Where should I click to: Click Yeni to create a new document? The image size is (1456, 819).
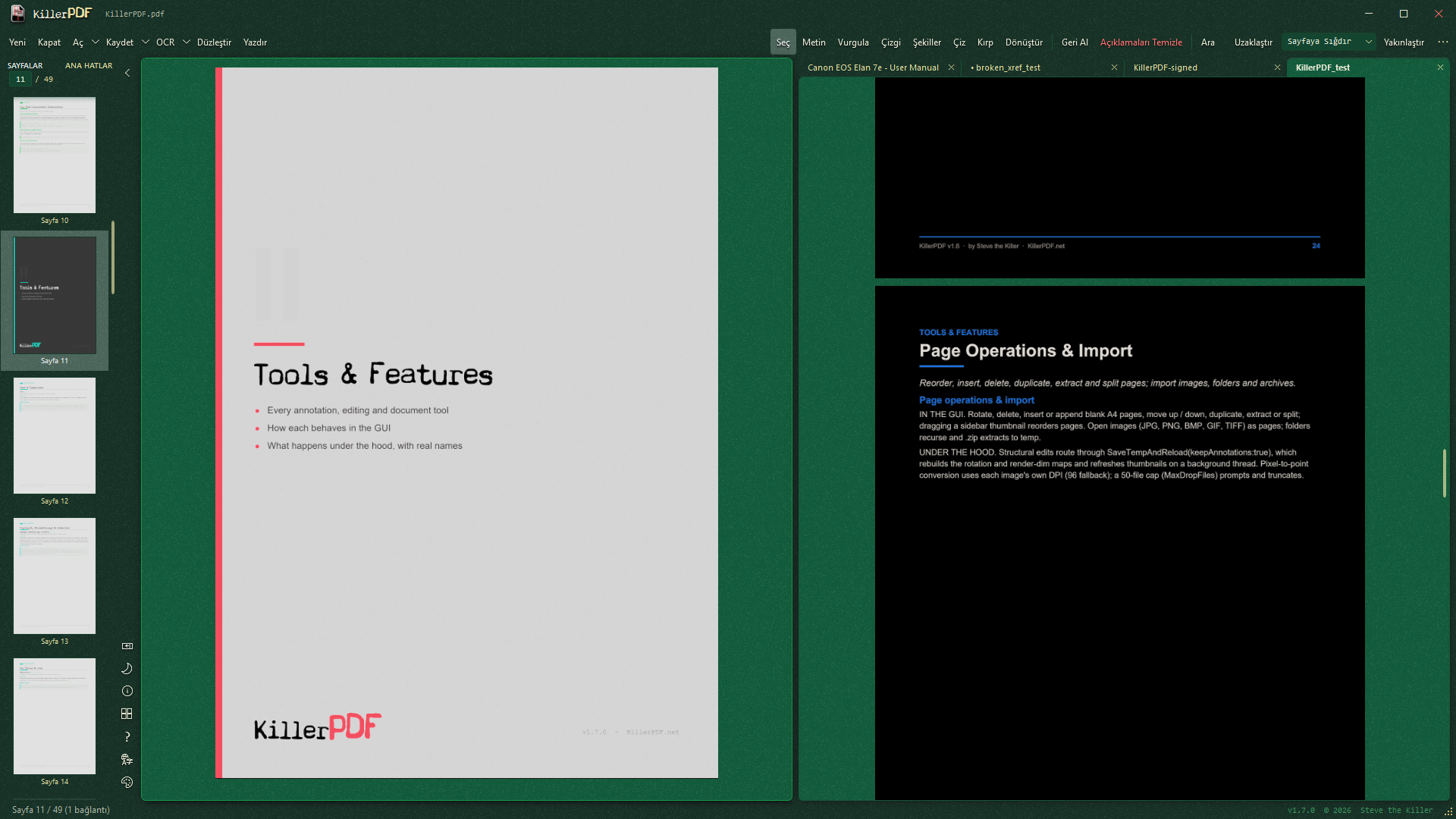pos(17,42)
